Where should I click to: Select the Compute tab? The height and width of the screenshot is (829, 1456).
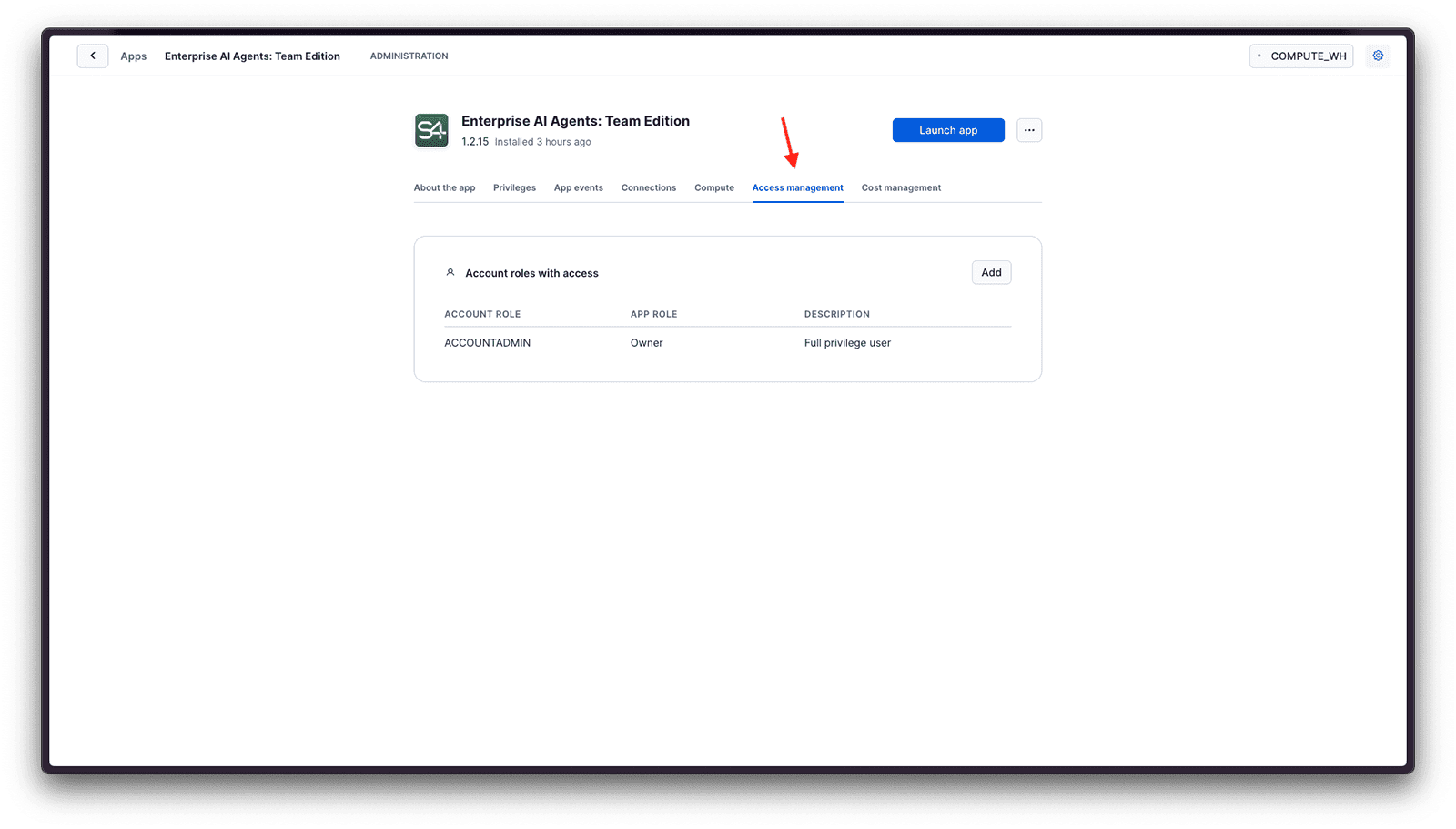pyautogui.click(x=713, y=187)
